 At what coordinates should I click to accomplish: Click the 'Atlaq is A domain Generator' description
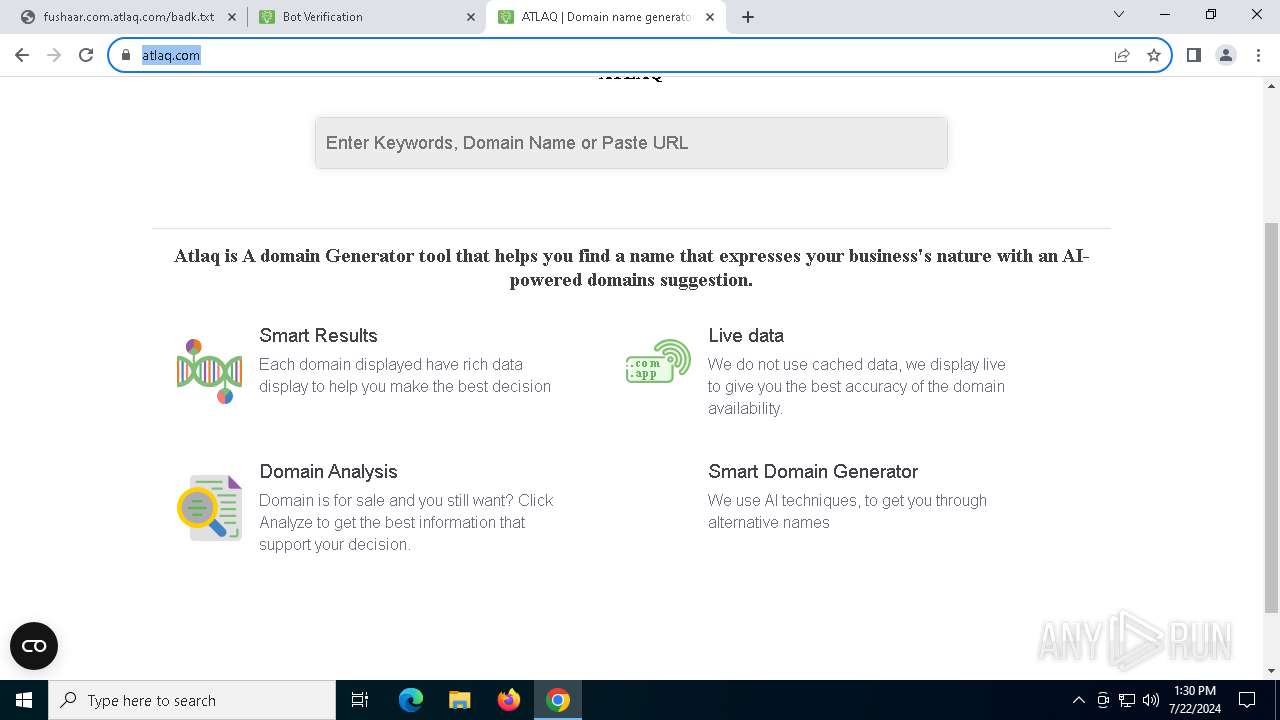pos(631,268)
